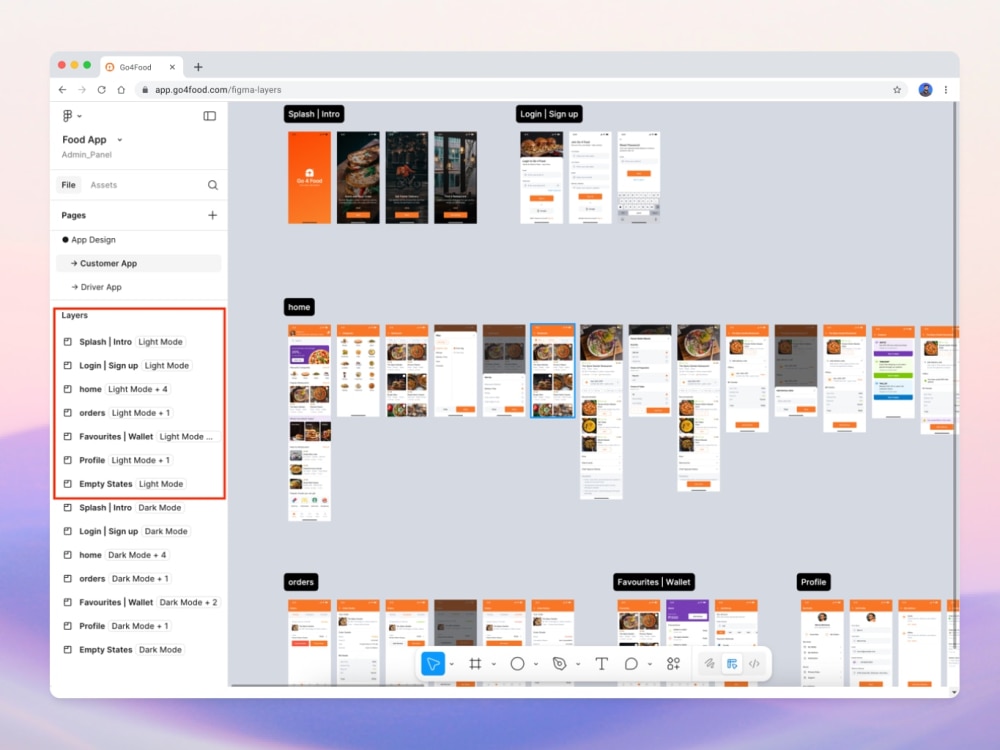Open the browser profile avatar
This screenshot has width=1000, height=750.
(x=925, y=90)
